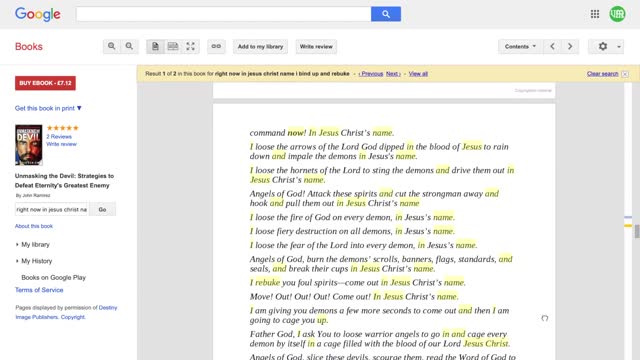Switch to single page view
Screen dimensions: 640x360
tap(155, 47)
